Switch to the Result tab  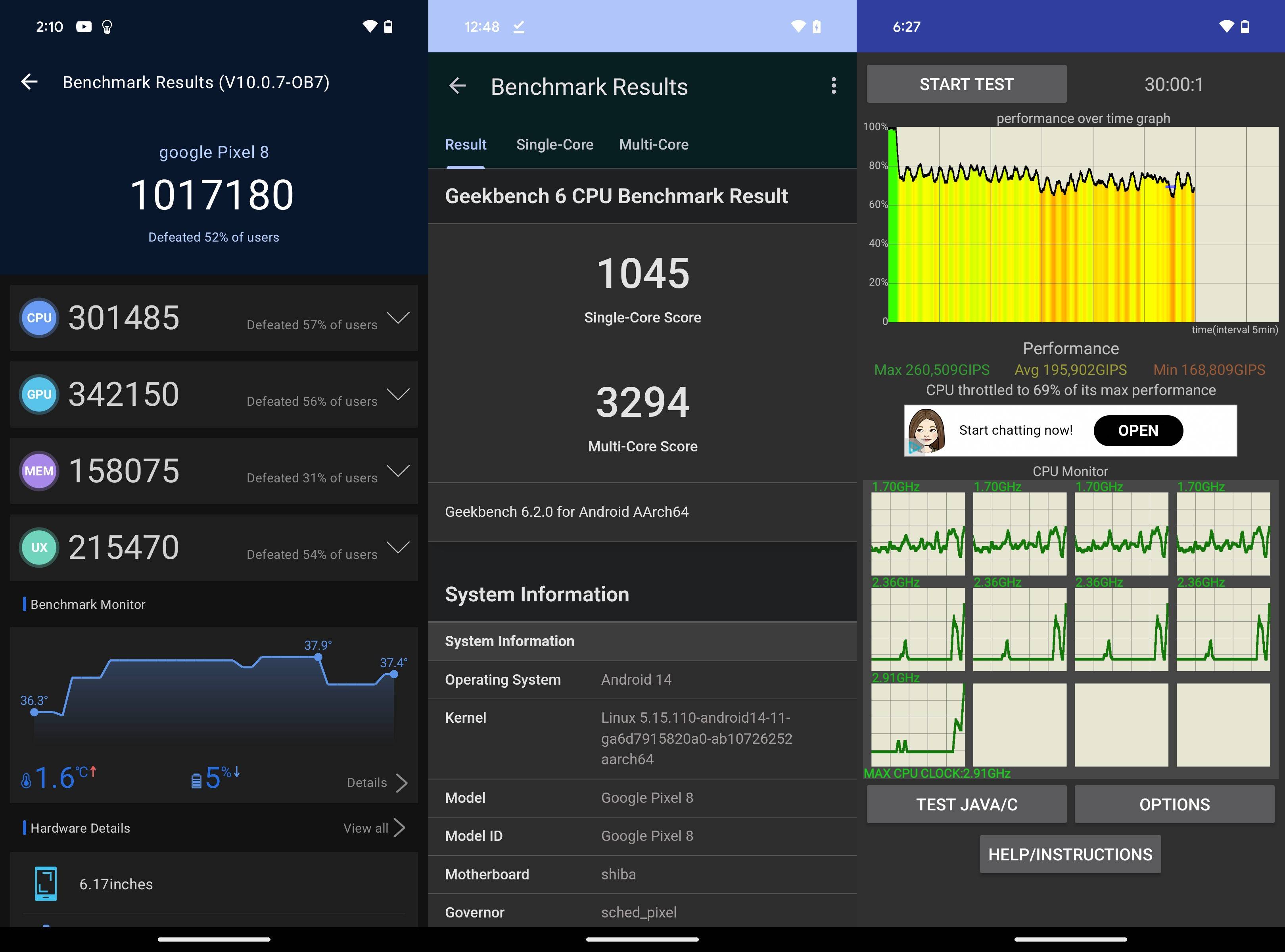click(x=466, y=145)
